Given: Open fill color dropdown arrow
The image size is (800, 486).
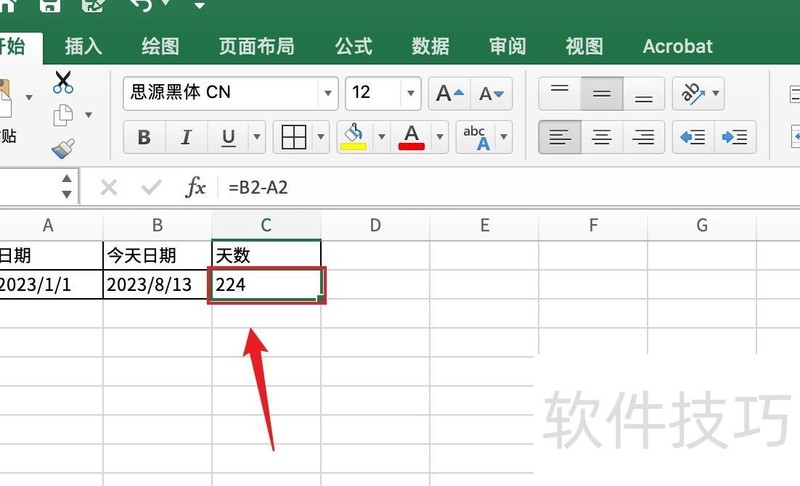Looking at the screenshot, I should coord(381,137).
